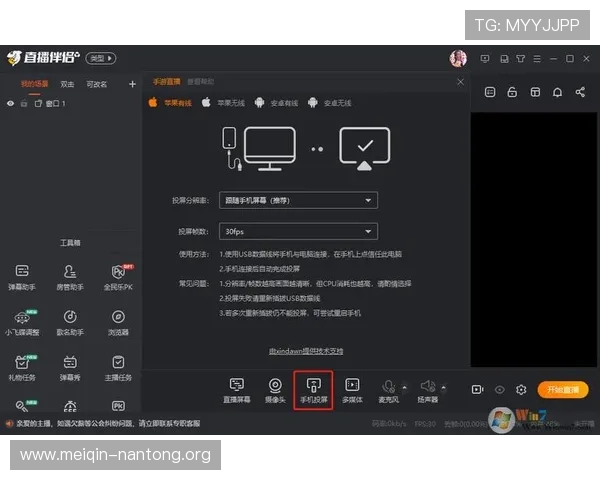The image size is (600, 480).
Task: Add 多媒体 media source
Action: [x=352, y=390]
